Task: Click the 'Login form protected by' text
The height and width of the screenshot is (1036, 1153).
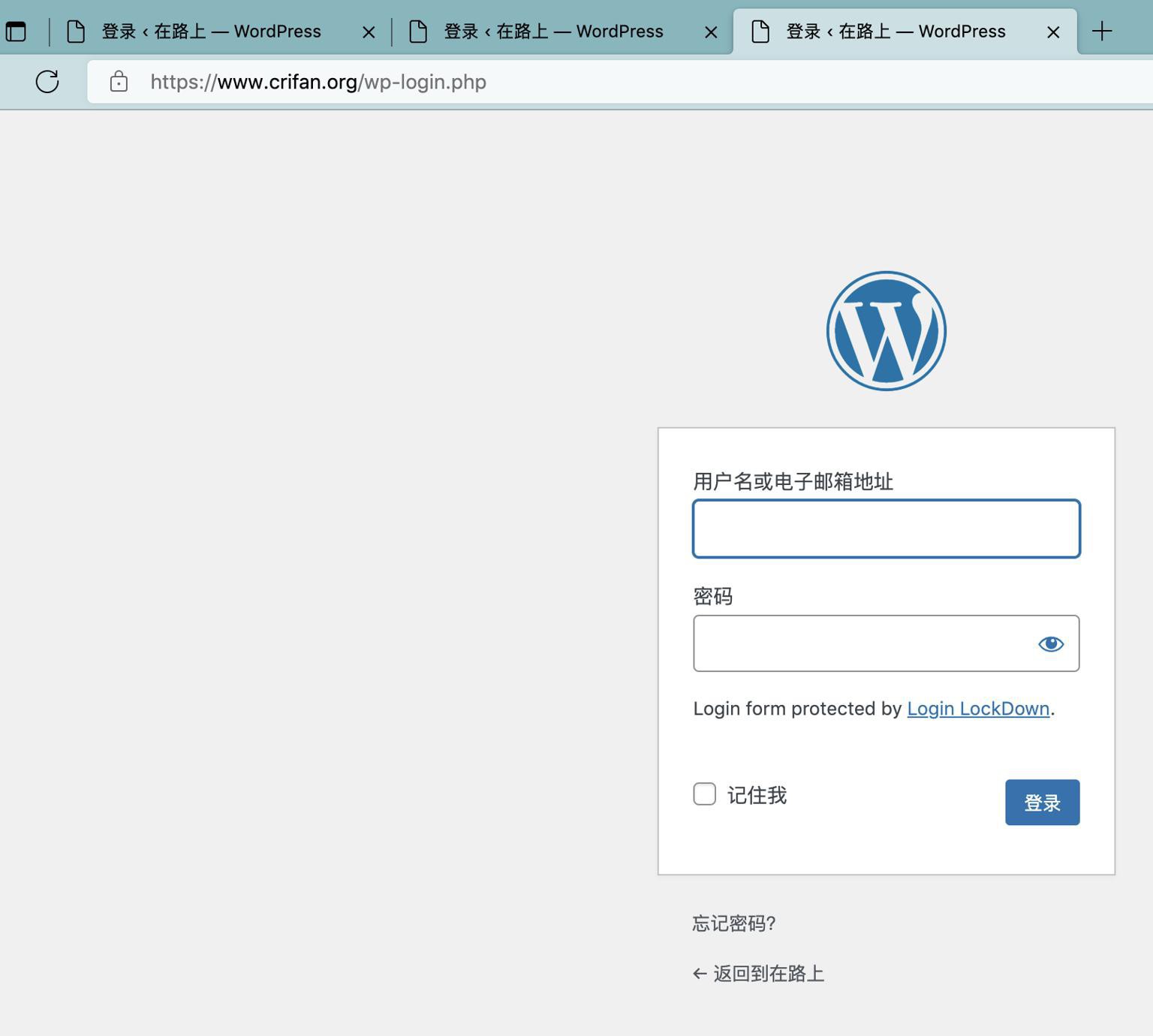Action: point(797,709)
